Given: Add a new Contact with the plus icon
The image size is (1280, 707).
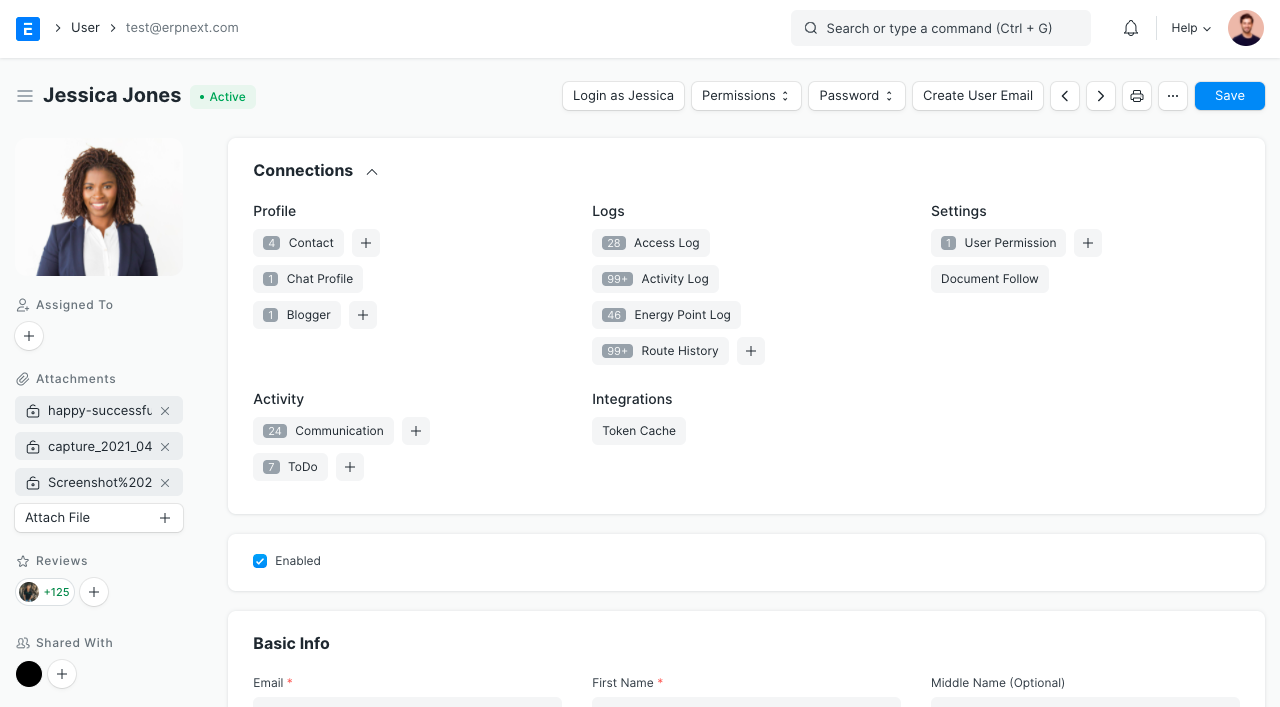Looking at the screenshot, I should pos(365,242).
